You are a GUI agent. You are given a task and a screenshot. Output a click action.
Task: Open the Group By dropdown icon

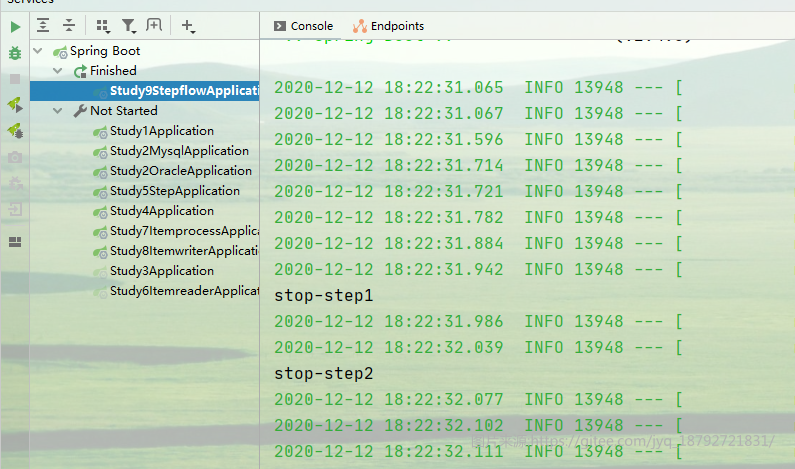[103, 26]
